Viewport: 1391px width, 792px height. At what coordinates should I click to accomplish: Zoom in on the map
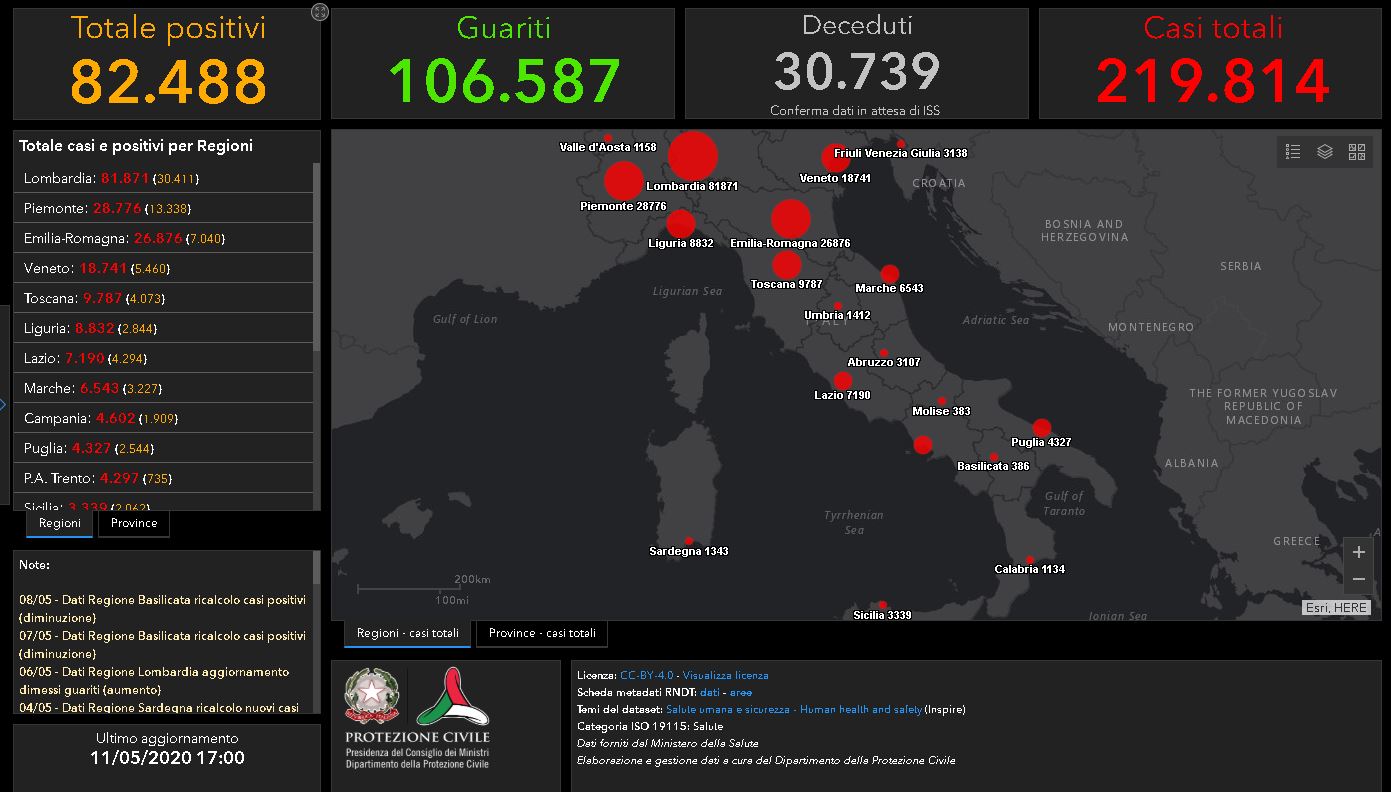pos(1358,552)
